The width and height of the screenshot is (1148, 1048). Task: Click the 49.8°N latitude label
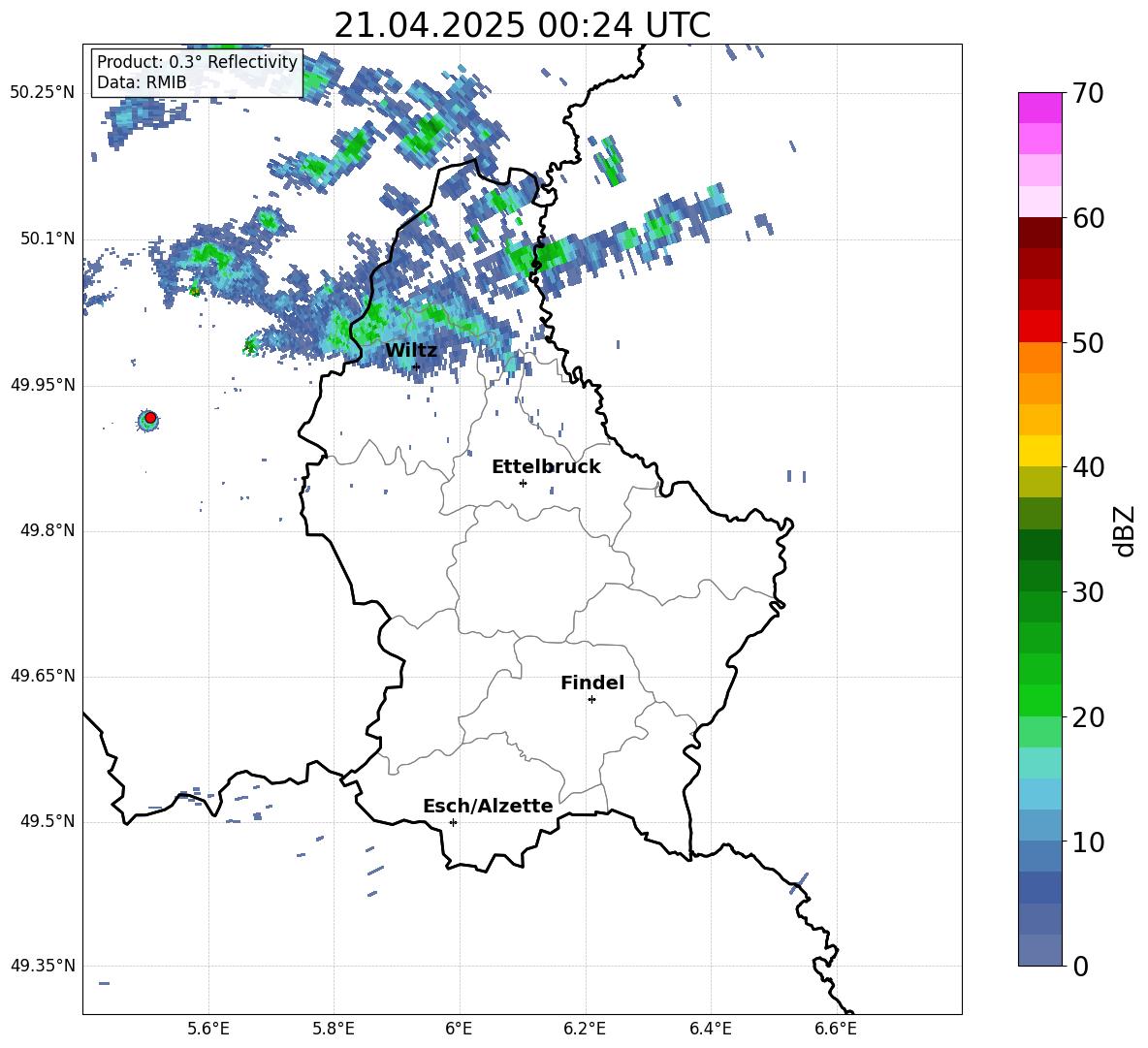(x=48, y=530)
